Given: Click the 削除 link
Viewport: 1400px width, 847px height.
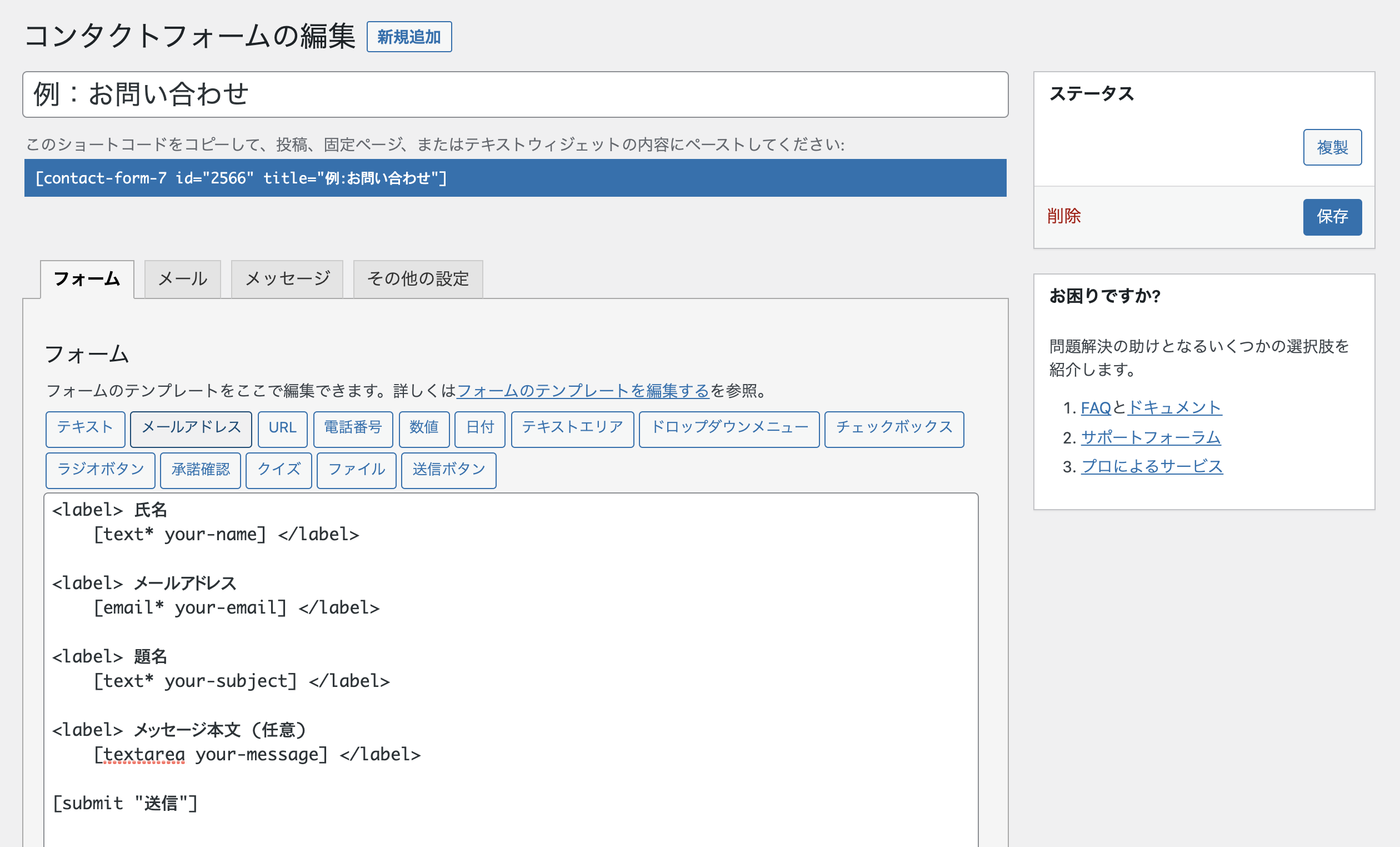Looking at the screenshot, I should pos(1064,217).
